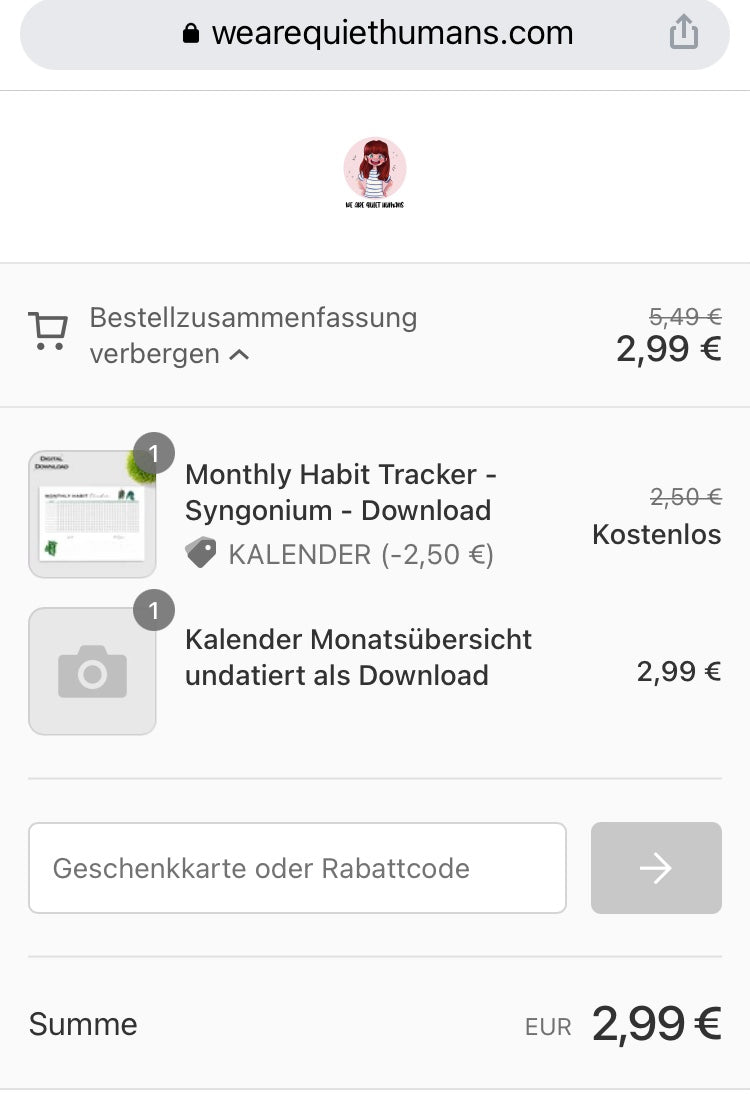The height and width of the screenshot is (1094, 750).
Task: Select the wearequiethumans.com address text
Action: tap(392, 33)
